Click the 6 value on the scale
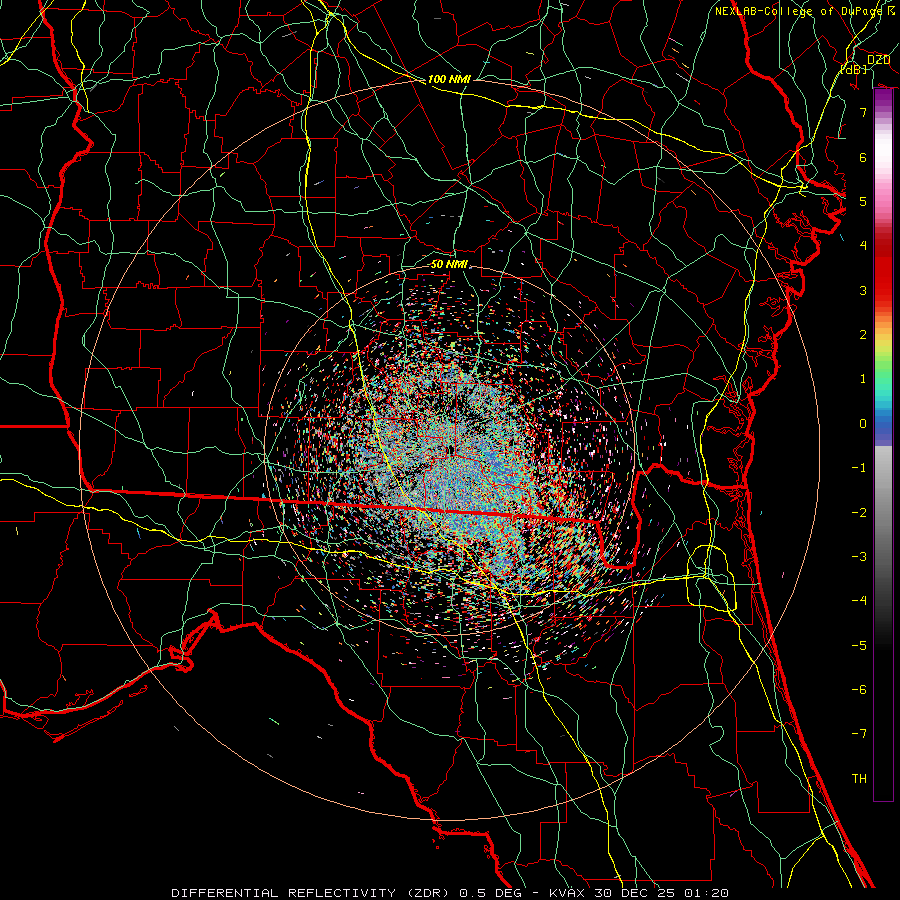Screen dimensions: 900x900 click(x=863, y=157)
